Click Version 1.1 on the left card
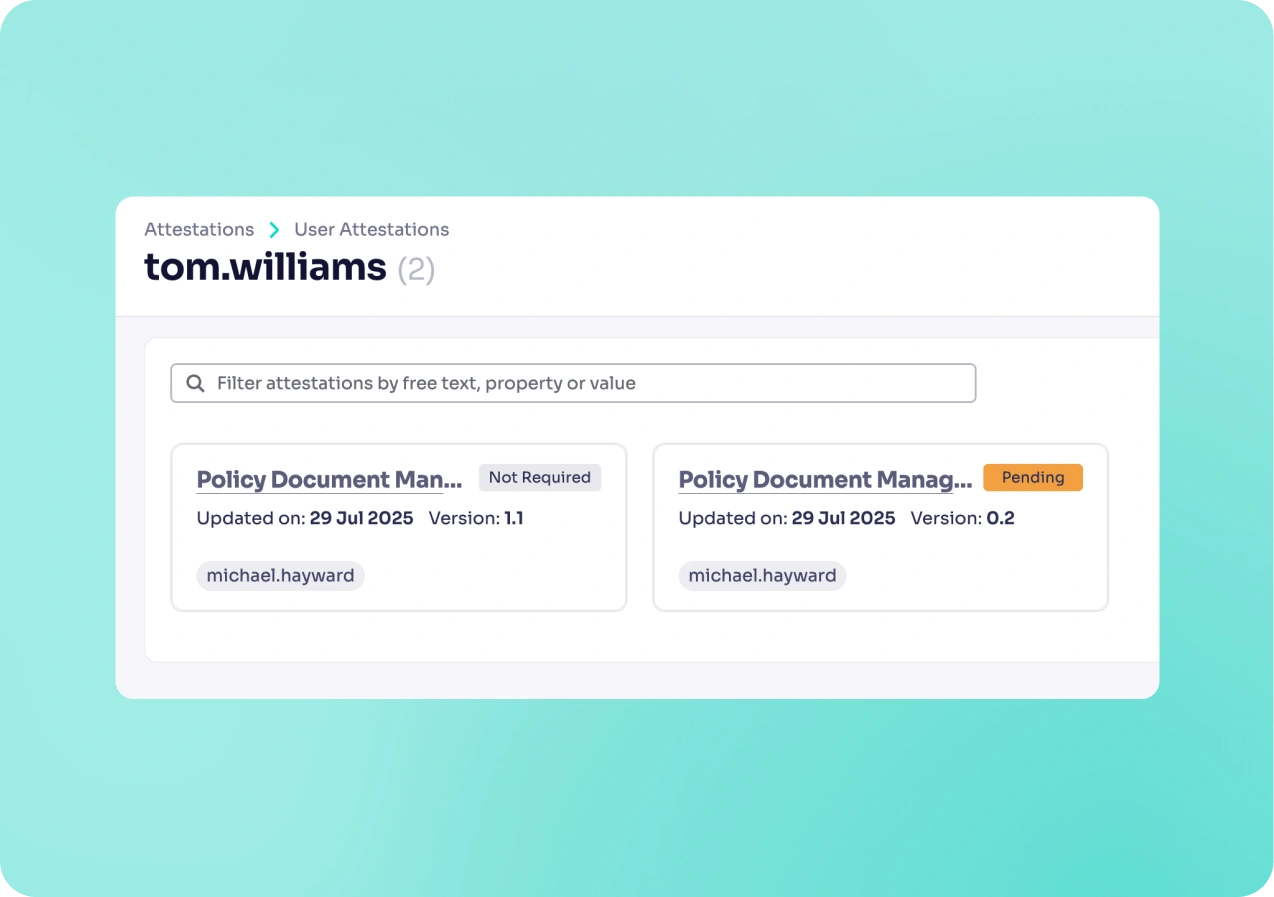Viewport: 1274px width, 897px height. [x=515, y=518]
